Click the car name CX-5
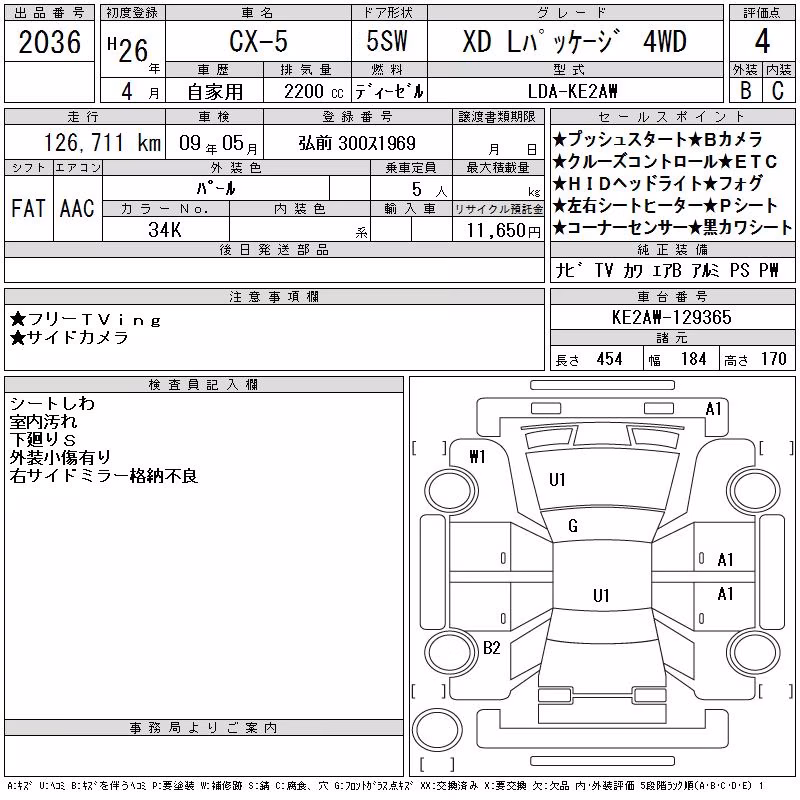The image size is (800, 800). (258, 41)
